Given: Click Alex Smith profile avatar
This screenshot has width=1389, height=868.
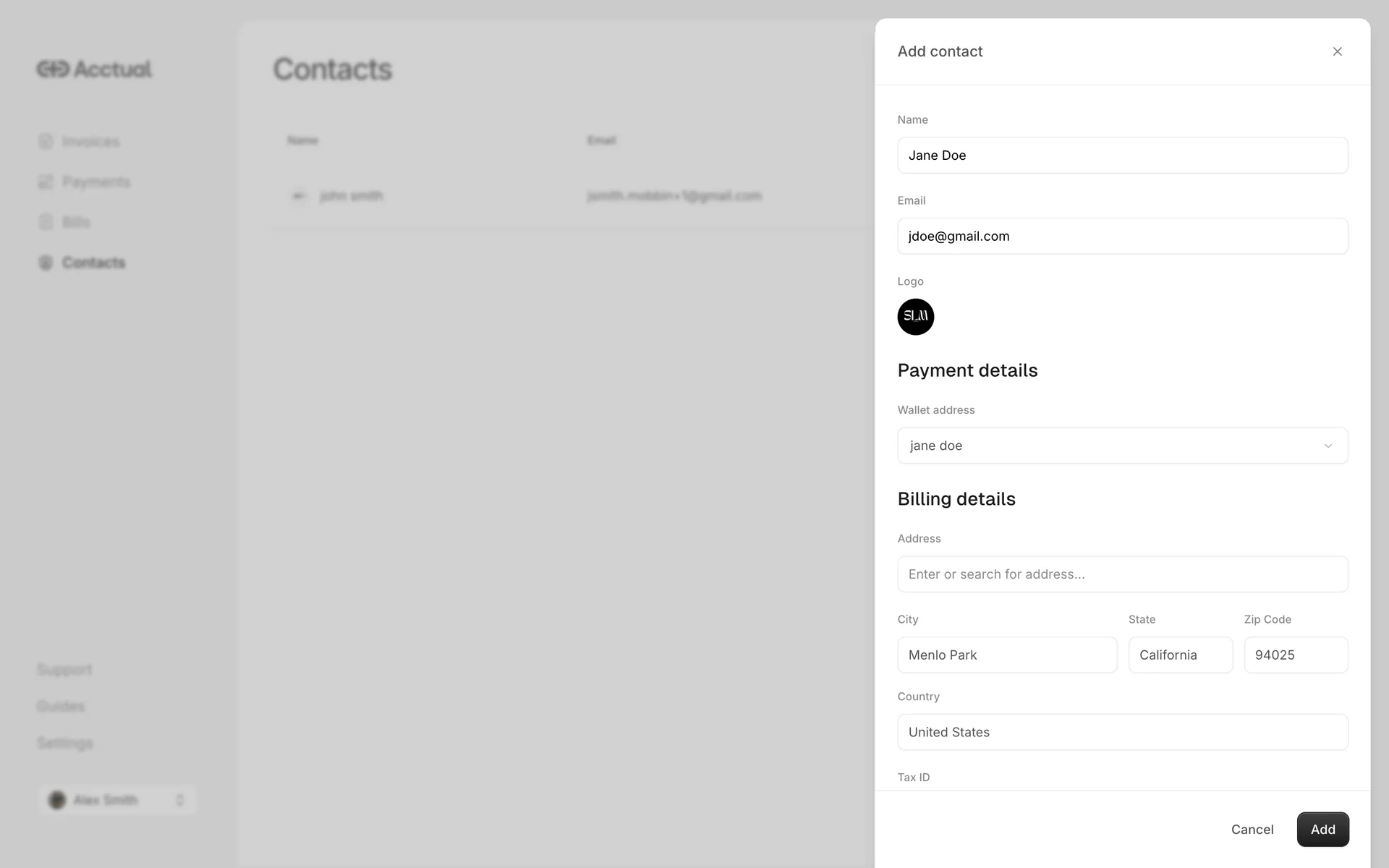Looking at the screenshot, I should click(x=56, y=800).
